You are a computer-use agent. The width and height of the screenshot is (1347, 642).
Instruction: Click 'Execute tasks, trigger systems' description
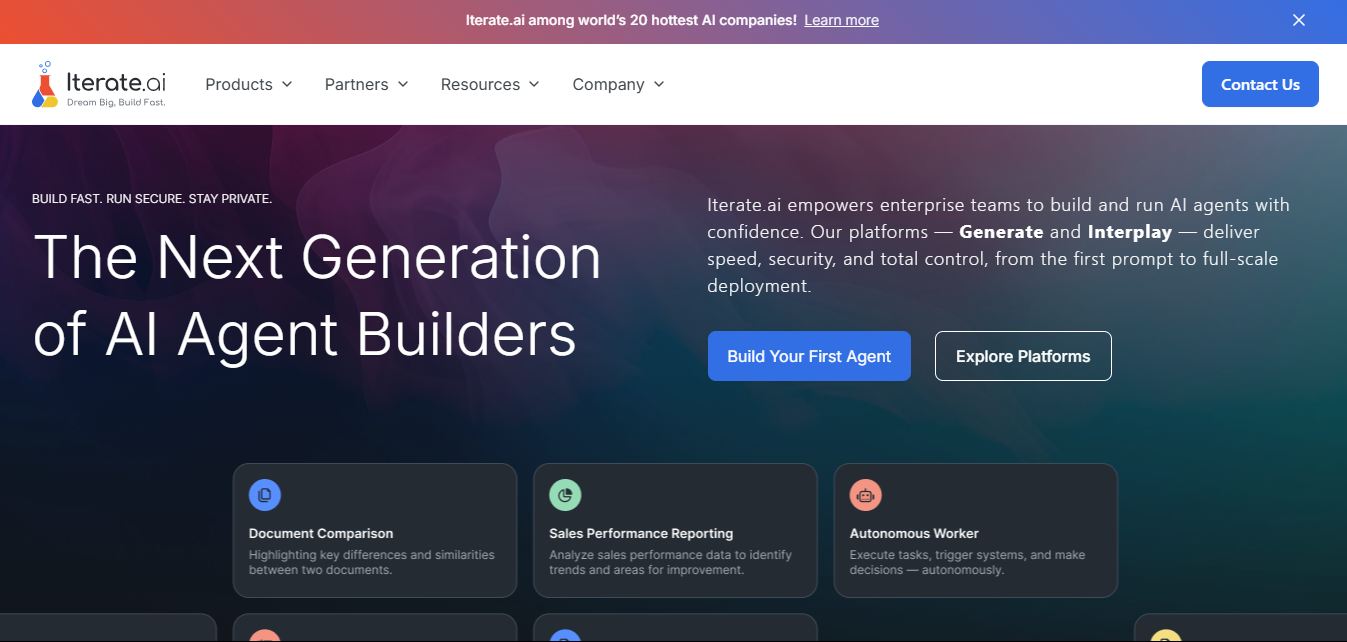[x=967, y=562]
